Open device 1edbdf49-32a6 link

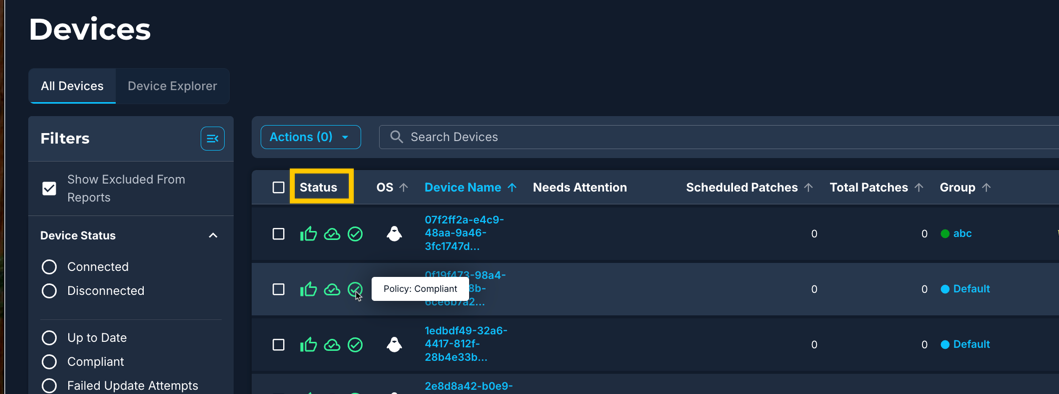click(x=466, y=344)
